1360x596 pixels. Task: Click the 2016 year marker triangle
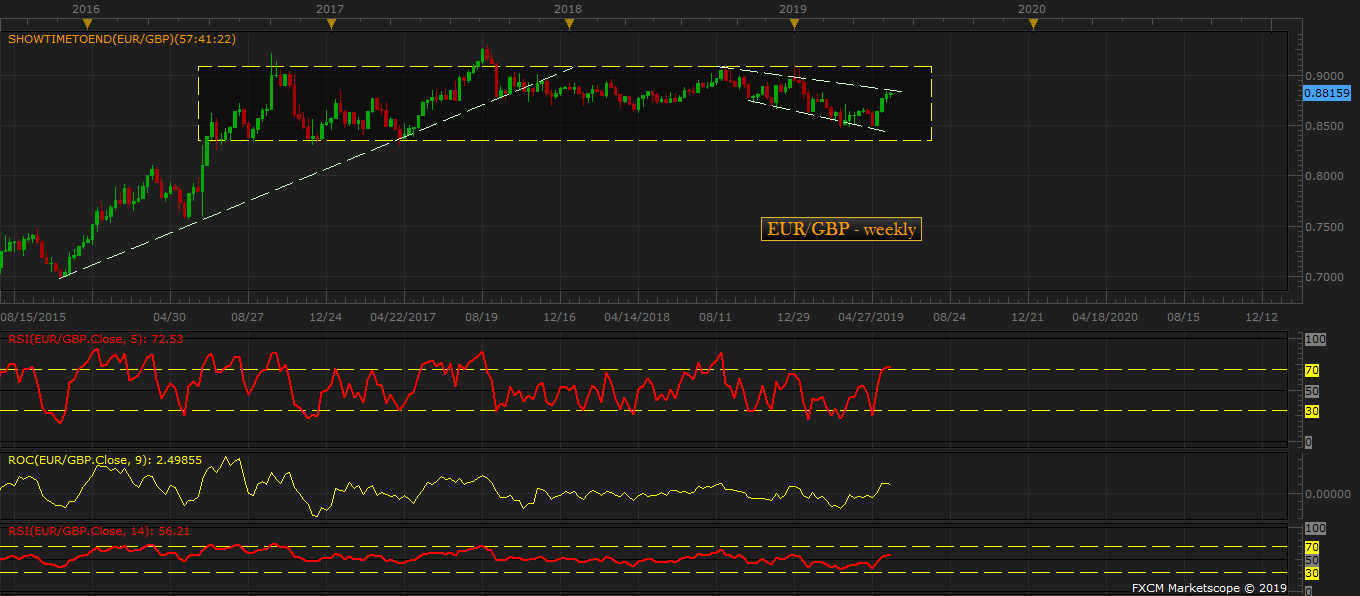pyautogui.click(x=88, y=24)
